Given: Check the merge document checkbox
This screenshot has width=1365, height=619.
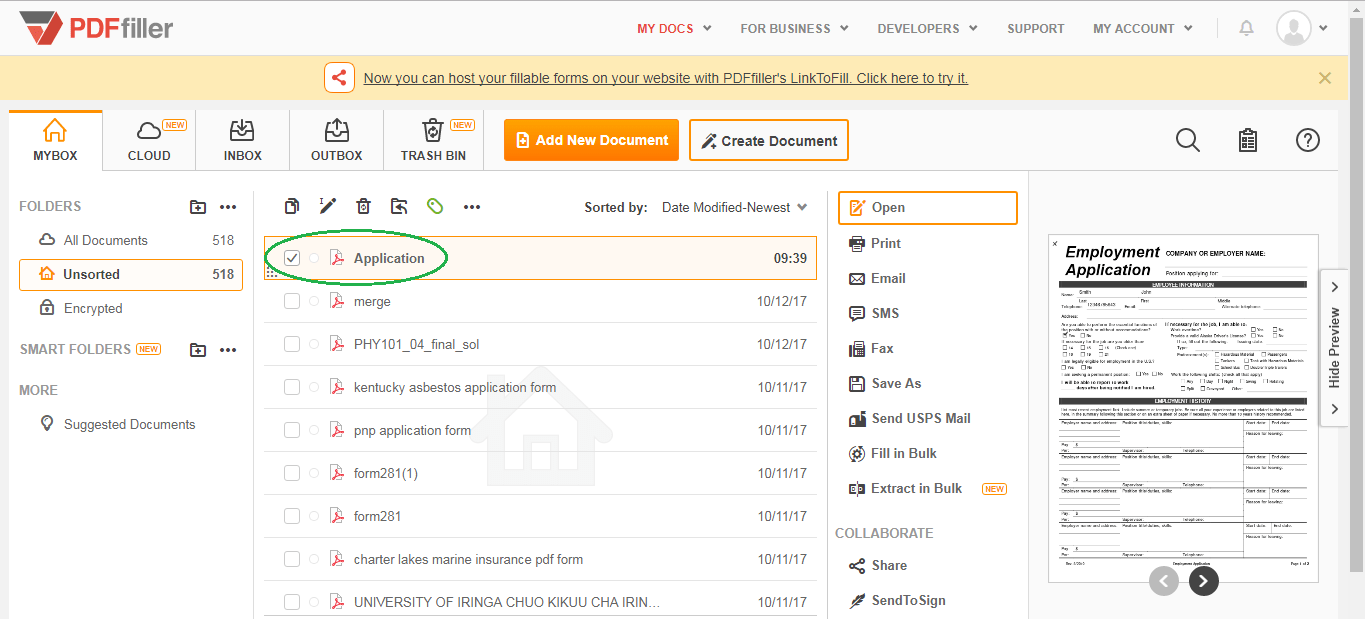Looking at the screenshot, I should pos(292,301).
